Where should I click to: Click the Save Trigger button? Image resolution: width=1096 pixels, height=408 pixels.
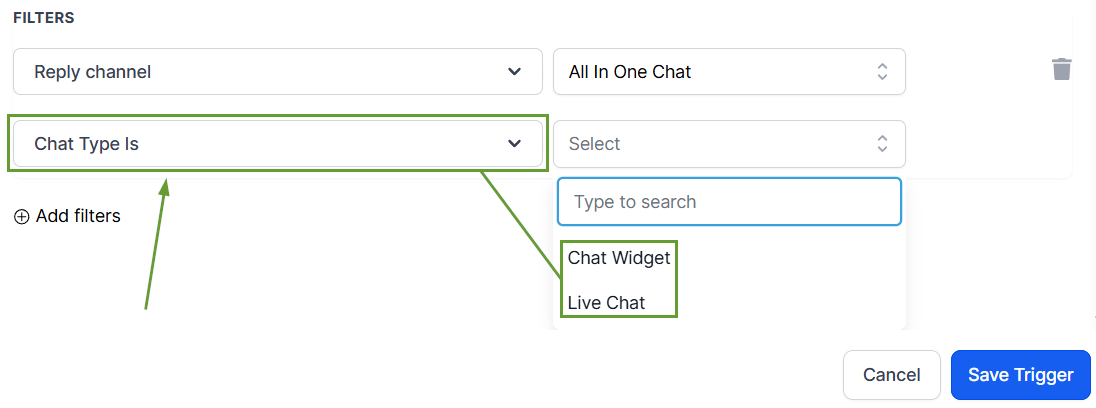click(1020, 375)
